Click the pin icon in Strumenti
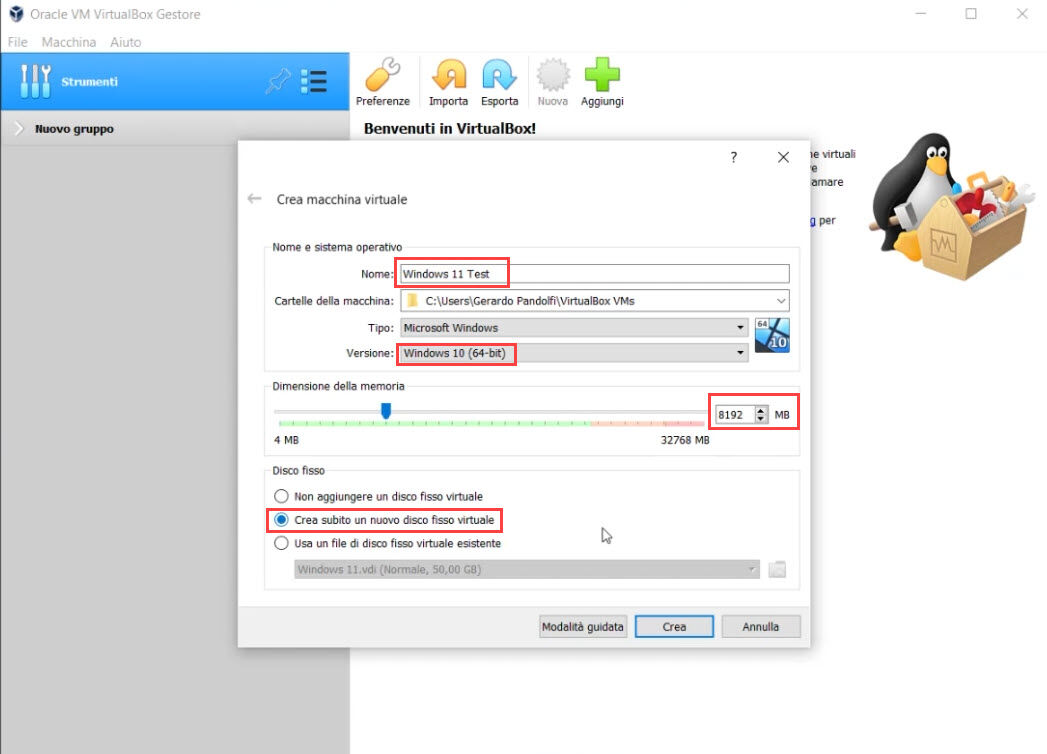Viewport: 1047px width, 754px height. tap(277, 82)
